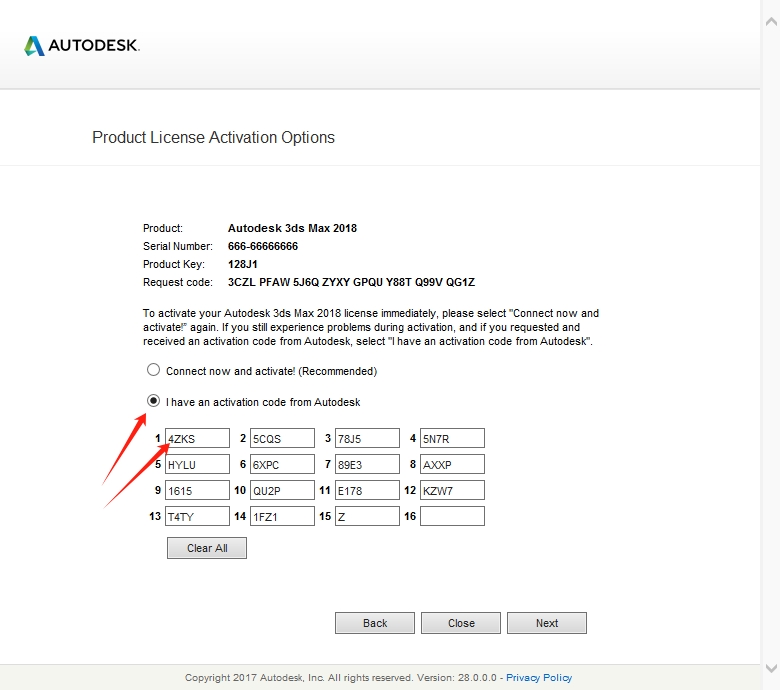780x690 pixels.
Task: Click activation field 13 with T4TY
Action: tap(197, 516)
